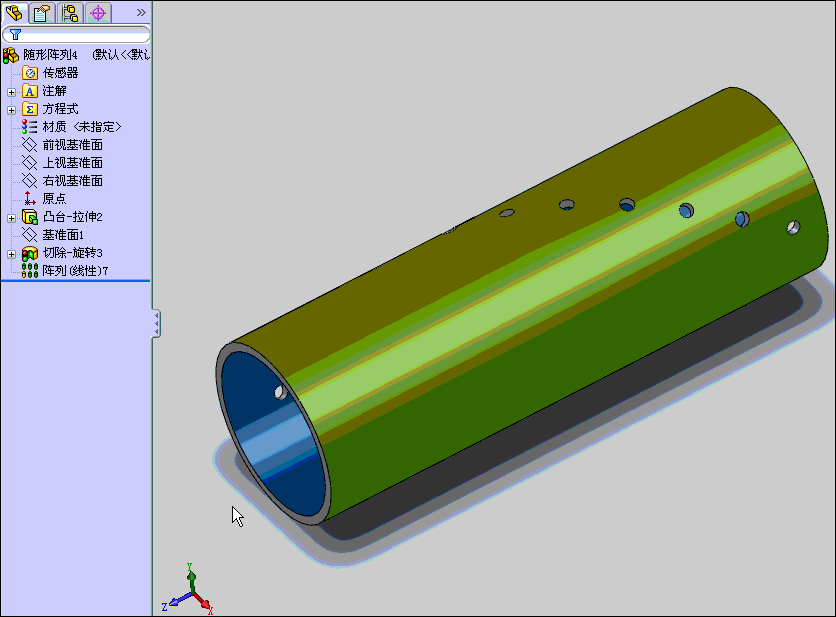Click the 前视基准面 label
Image resolution: width=836 pixels, height=617 pixels.
[x=73, y=145]
